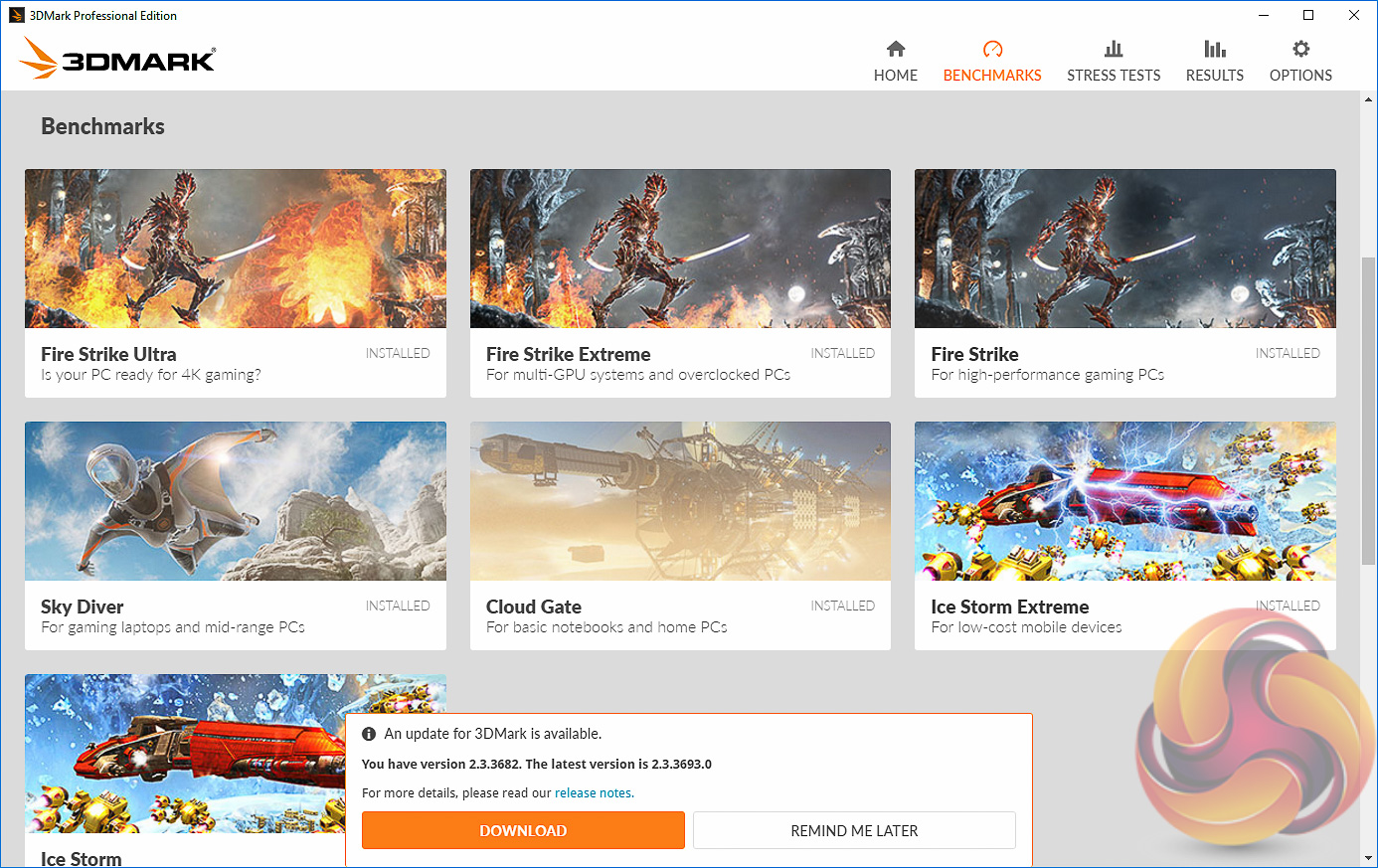Click 'For low-cost mobile devices' description
1378x868 pixels.
point(1027,627)
